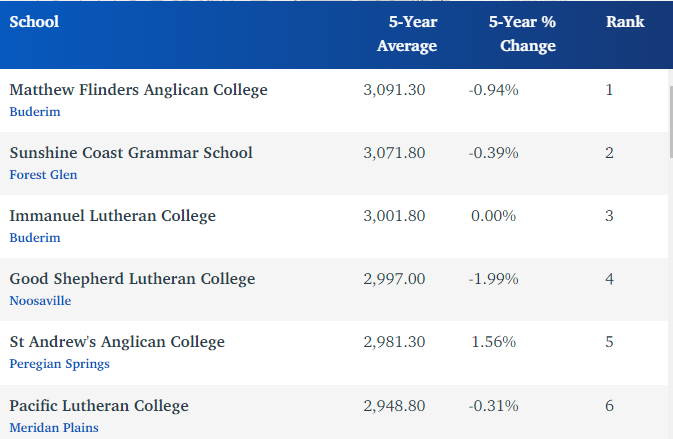
Task: Open Good Shepherd Lutheran College entry
Action: (132, 279)
